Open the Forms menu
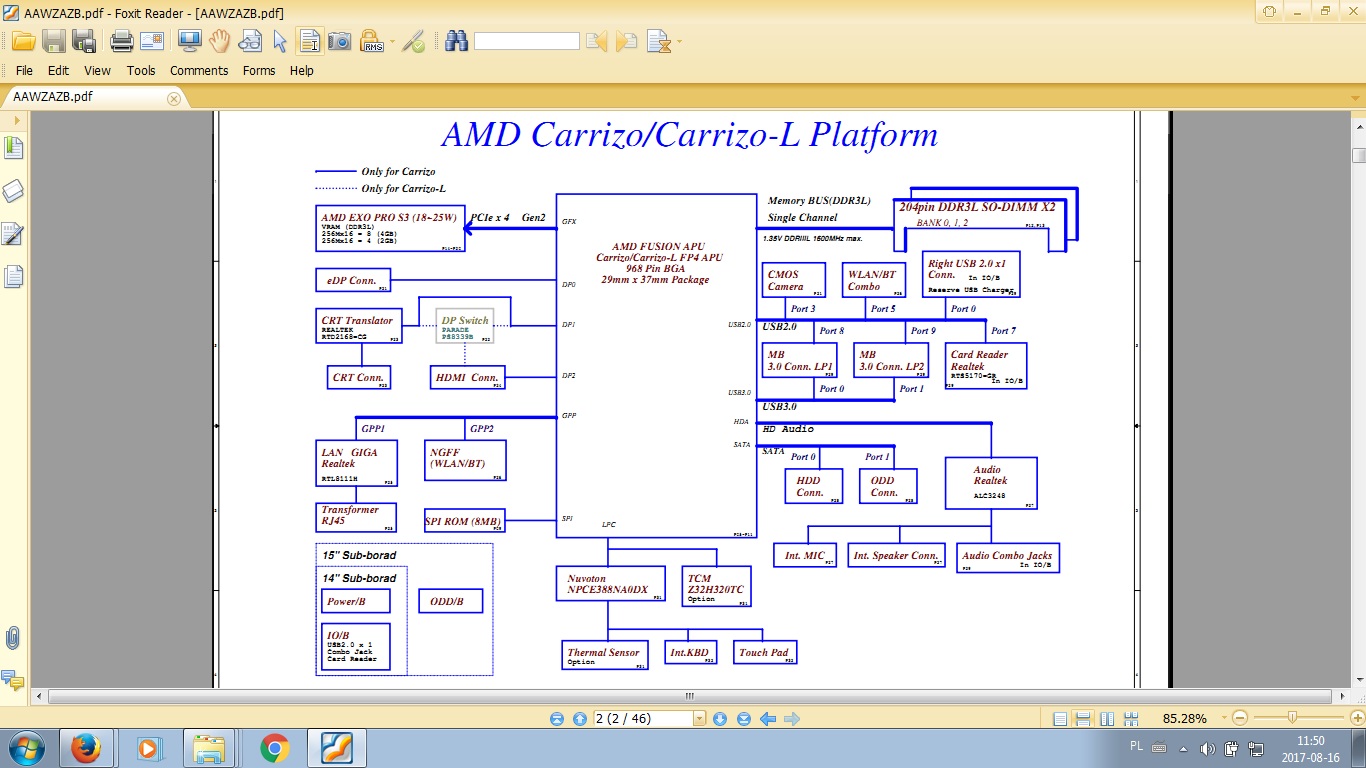Screen dimensions: 1366x768 tap(259, 70)
